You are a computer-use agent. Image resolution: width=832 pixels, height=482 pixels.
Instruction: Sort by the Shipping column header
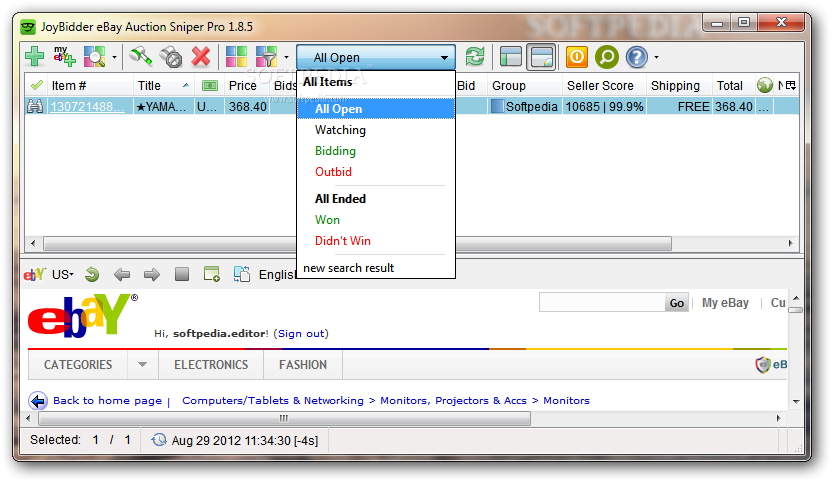pos(675,85)
